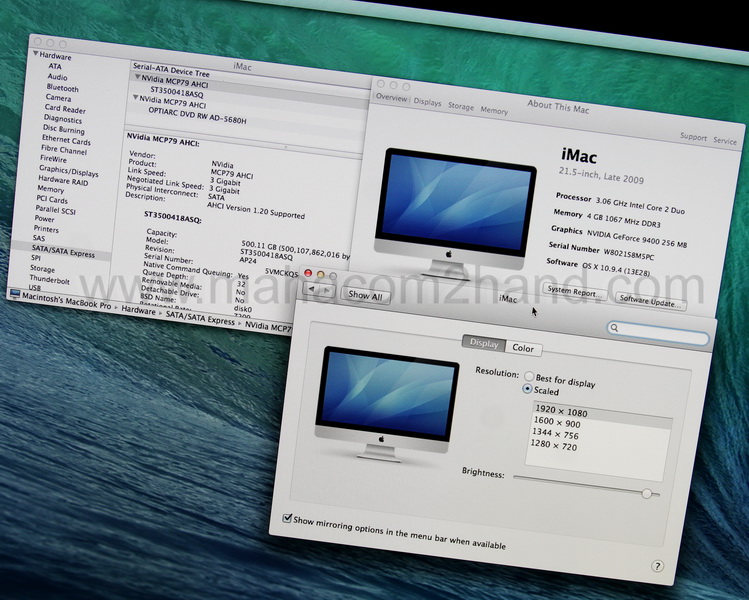Select Best for display resolution option
This screenshot has width=749, height=600.
(x=529, y=376)
